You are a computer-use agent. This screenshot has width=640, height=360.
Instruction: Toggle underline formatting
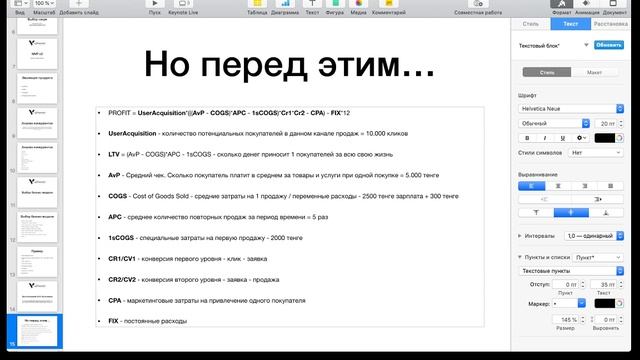563,138
